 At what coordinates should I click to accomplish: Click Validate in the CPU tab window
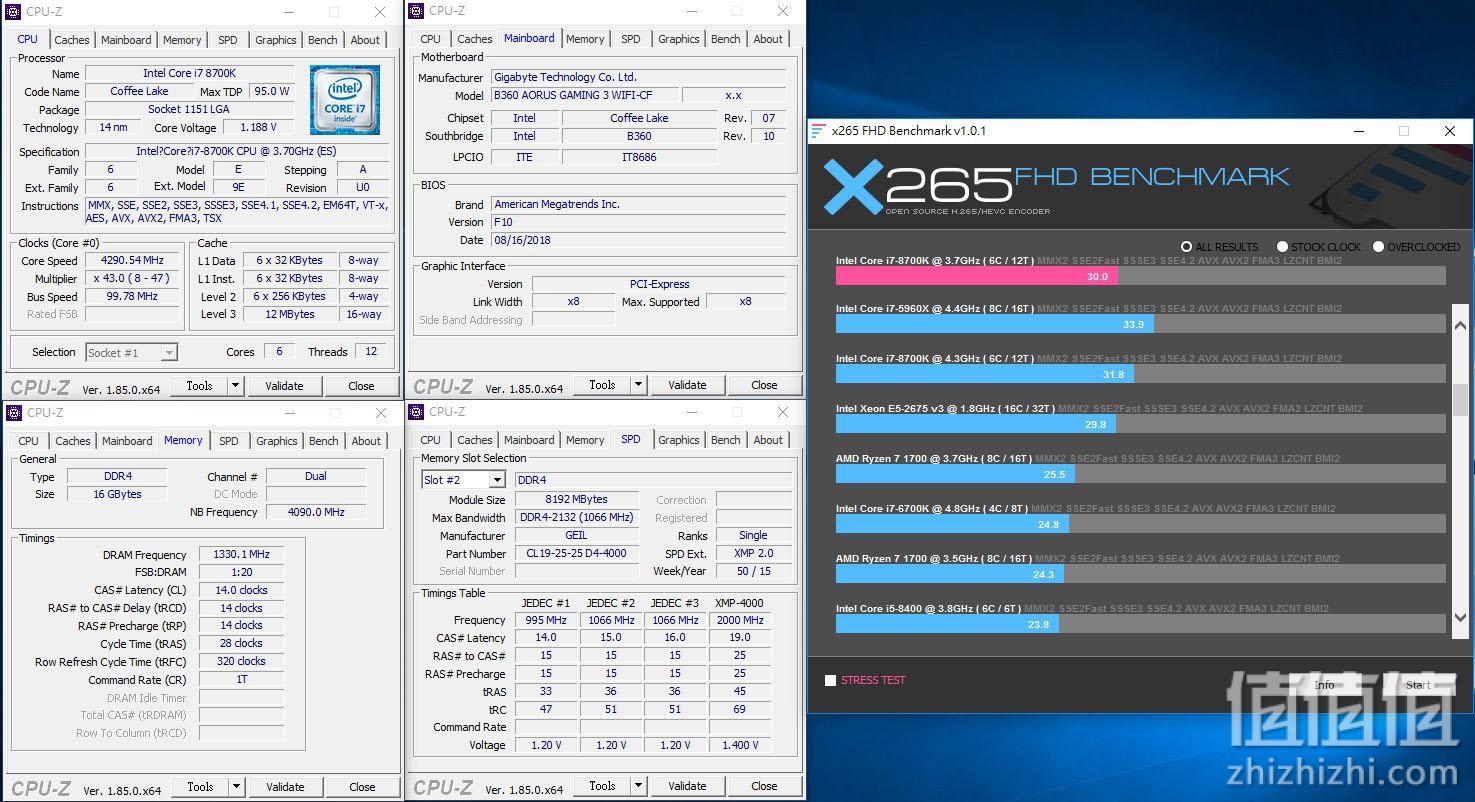coord(284,386)
